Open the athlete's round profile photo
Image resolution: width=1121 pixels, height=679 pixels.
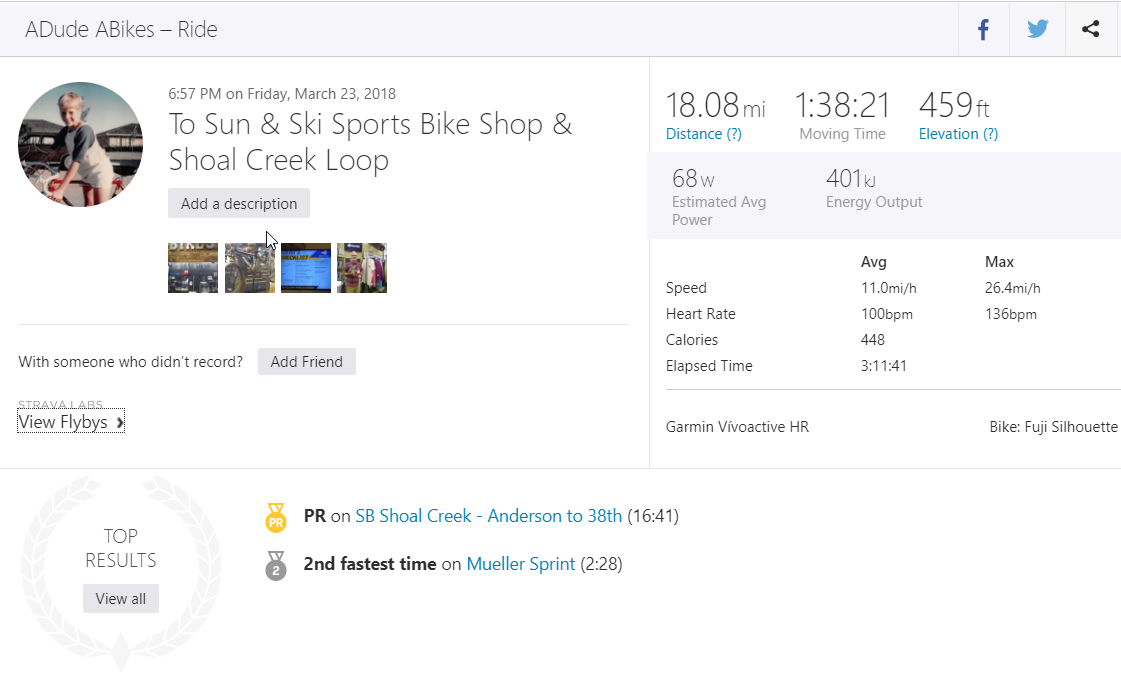[x=80, y=144]
